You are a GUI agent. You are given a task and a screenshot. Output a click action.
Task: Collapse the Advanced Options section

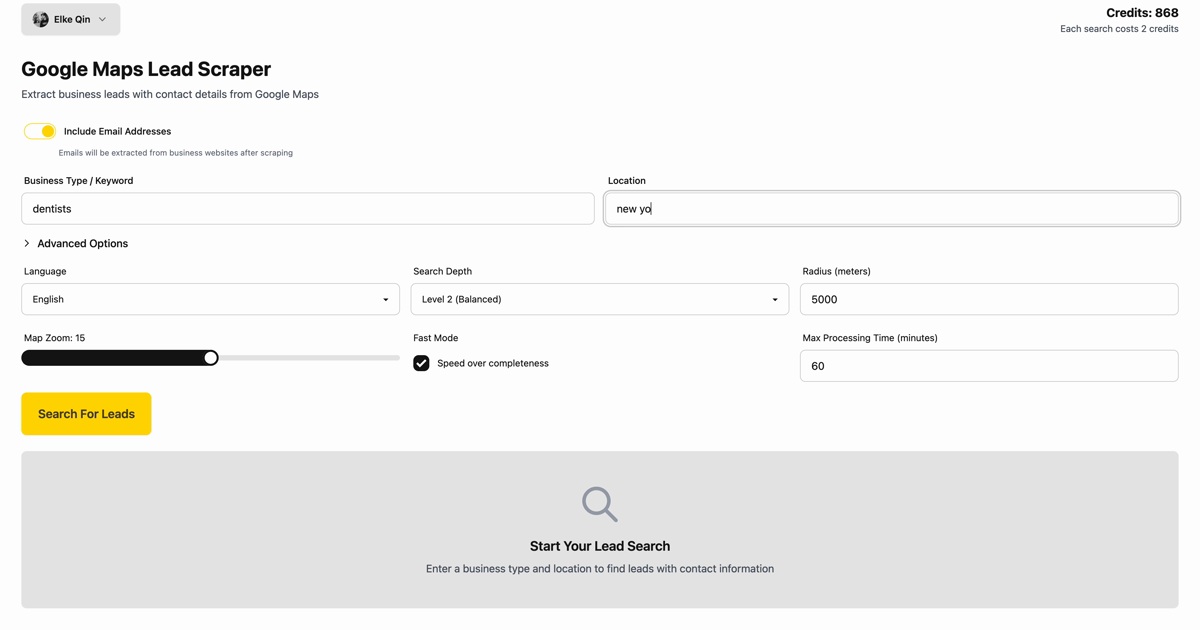coord(76,243)
